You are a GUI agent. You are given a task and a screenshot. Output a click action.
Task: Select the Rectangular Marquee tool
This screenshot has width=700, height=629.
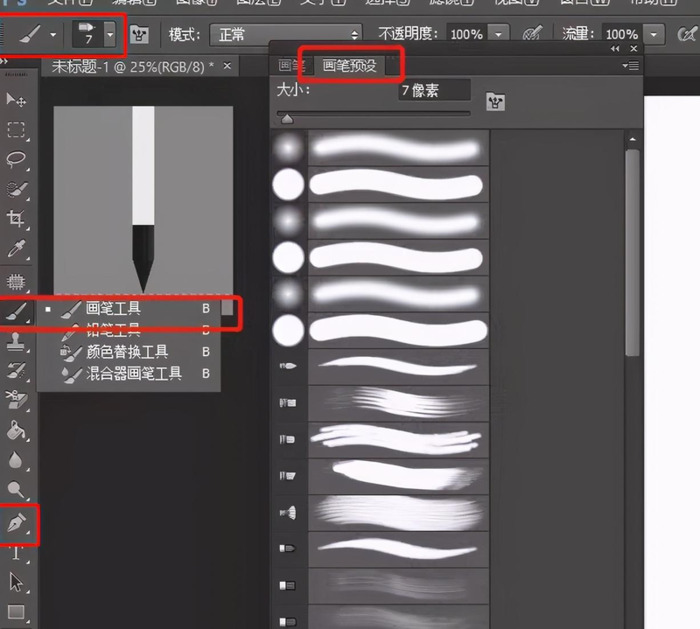16,129
